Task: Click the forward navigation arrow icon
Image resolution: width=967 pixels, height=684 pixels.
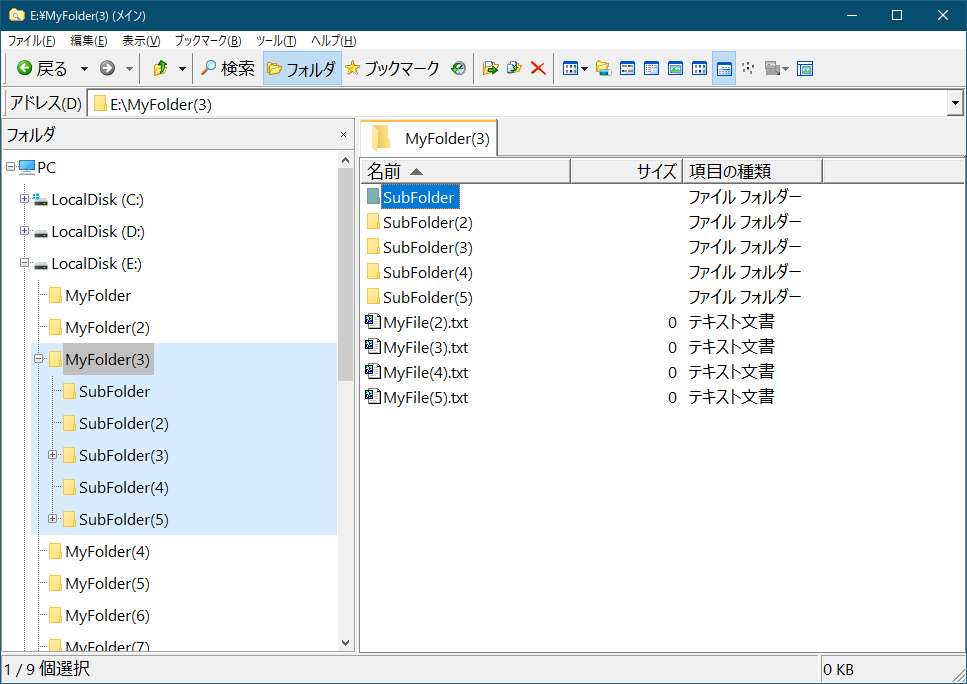Action: pos(107,68)
